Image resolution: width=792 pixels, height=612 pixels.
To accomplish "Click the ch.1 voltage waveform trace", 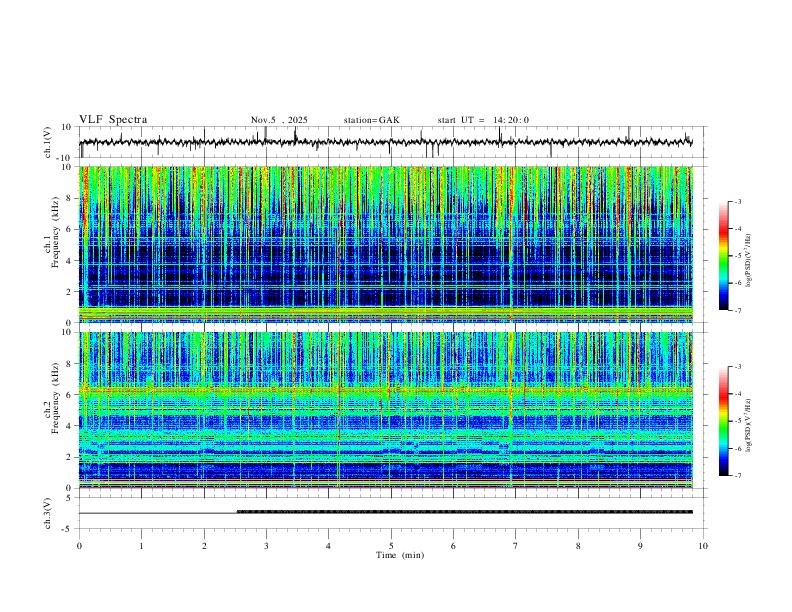I will (x=385, y=142).
